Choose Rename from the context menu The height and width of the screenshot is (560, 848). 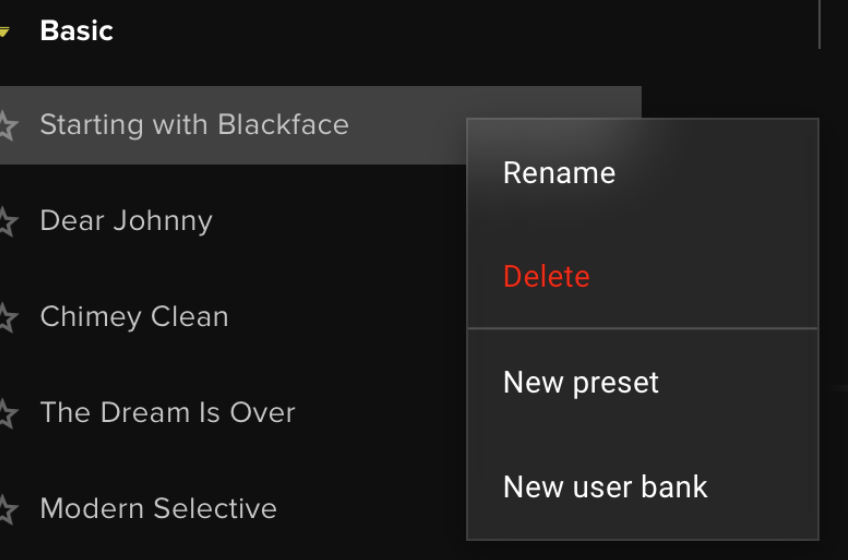tap(559, 173)
